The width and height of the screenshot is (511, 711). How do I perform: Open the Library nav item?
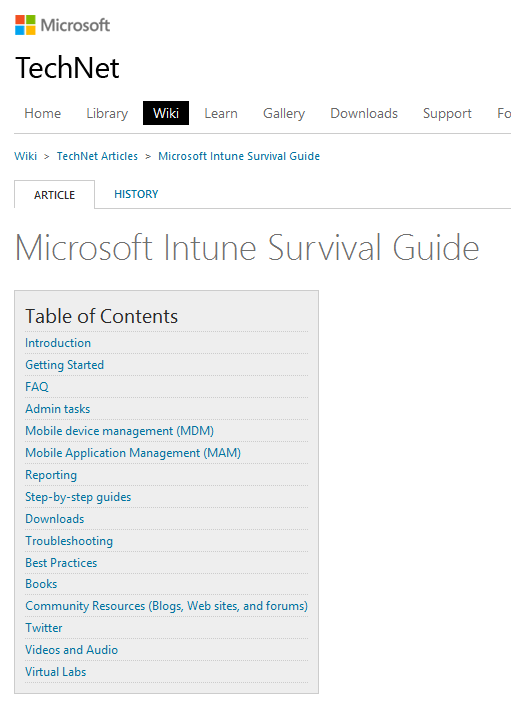[107, 113]
